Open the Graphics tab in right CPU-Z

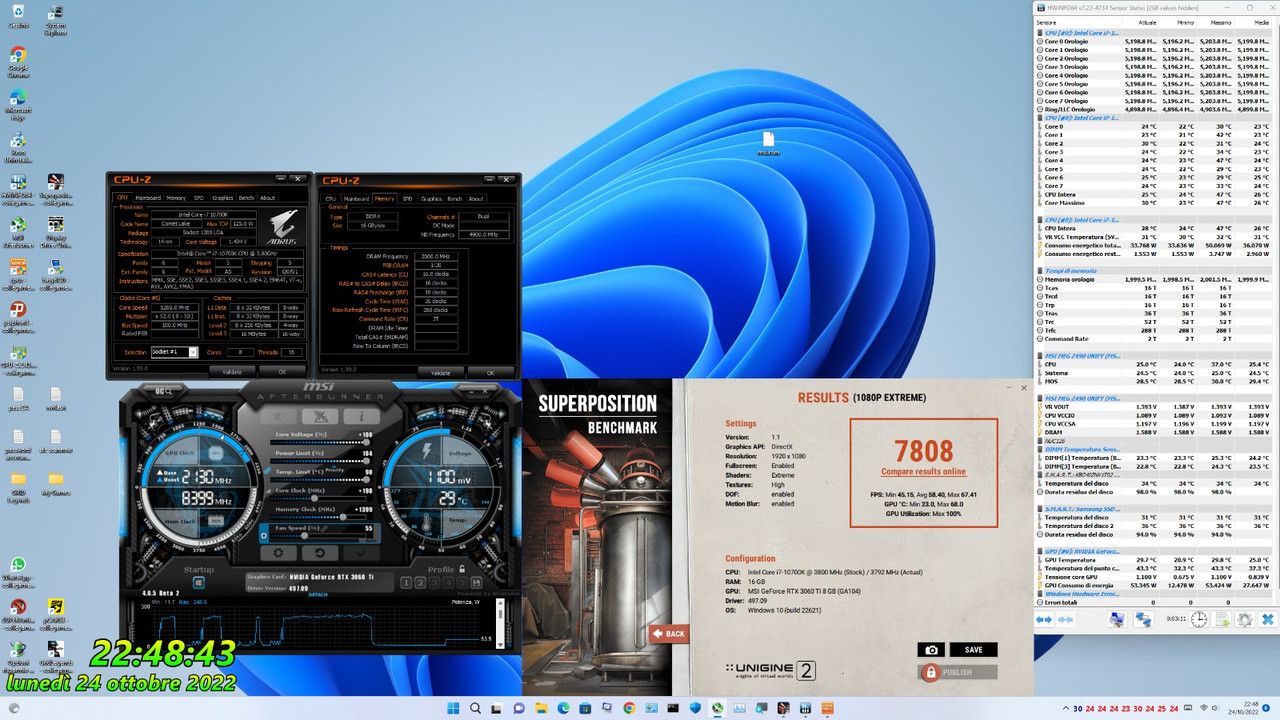point(431,199)
